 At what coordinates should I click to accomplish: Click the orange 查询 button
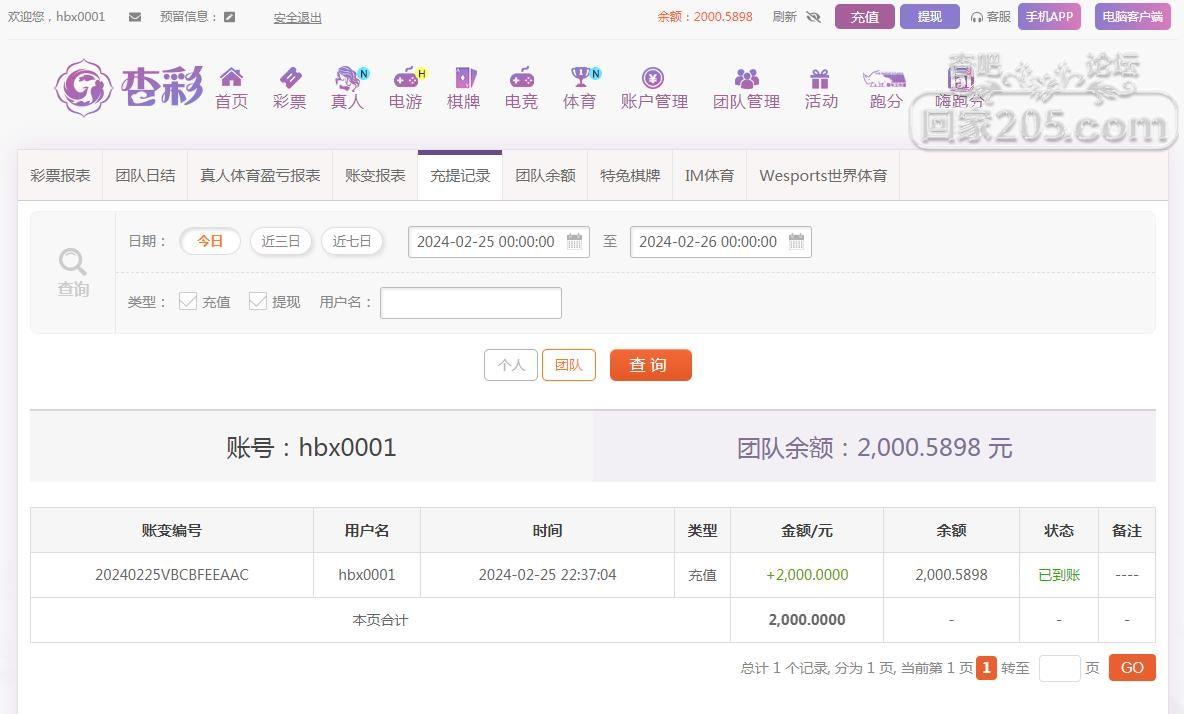pyautogui.click(x=650, y=365)
